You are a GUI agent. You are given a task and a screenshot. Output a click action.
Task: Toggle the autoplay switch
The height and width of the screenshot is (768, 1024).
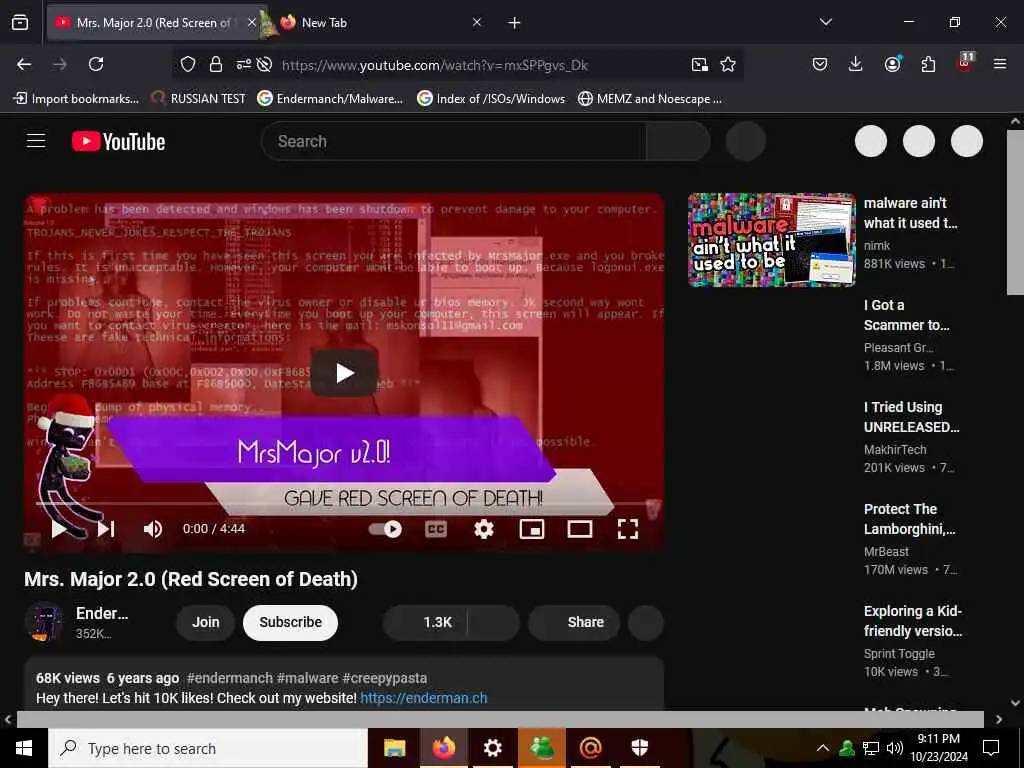coord(385,529)
